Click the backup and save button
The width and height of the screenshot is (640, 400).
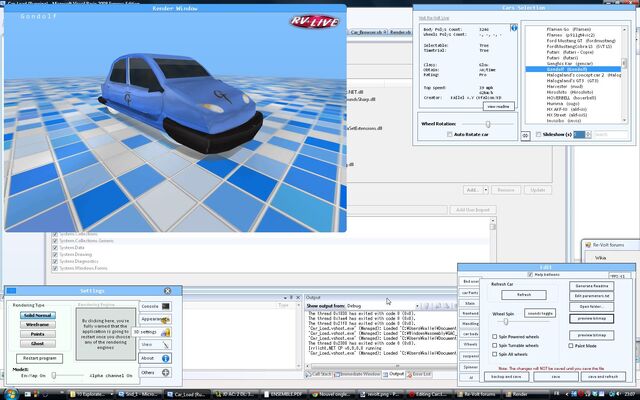[507, 377]
